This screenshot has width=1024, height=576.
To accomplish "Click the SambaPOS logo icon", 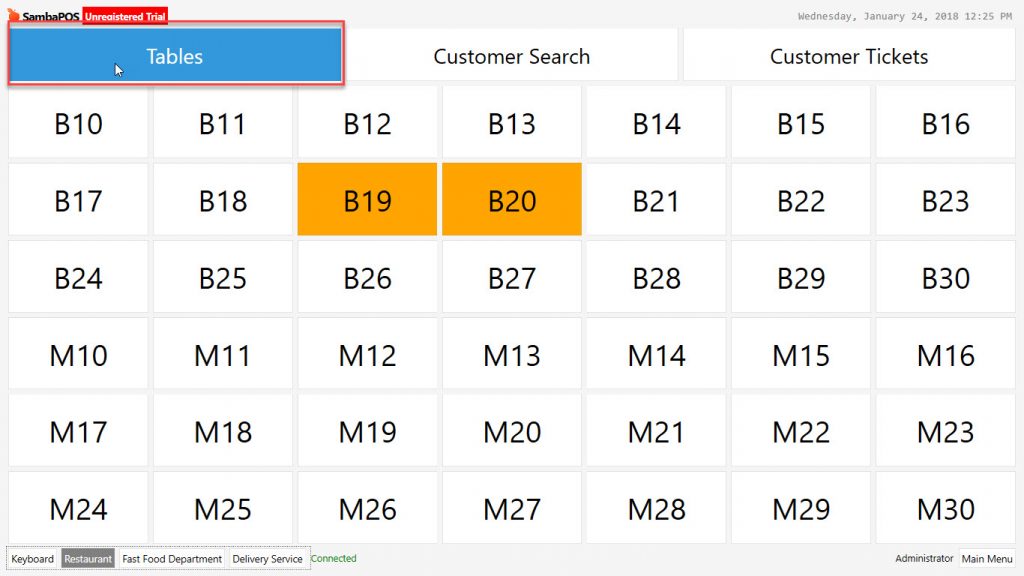I will 13,14.
